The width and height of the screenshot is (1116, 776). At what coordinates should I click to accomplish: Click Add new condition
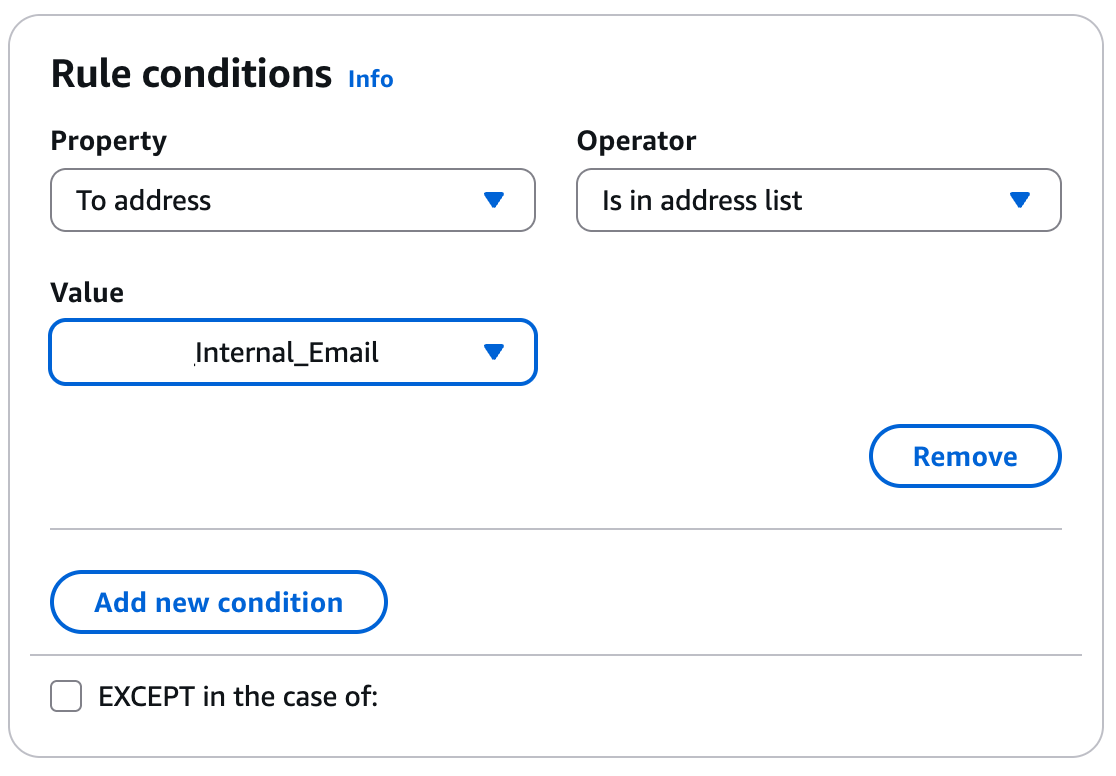pyautogui.click(x=218, y=603)
